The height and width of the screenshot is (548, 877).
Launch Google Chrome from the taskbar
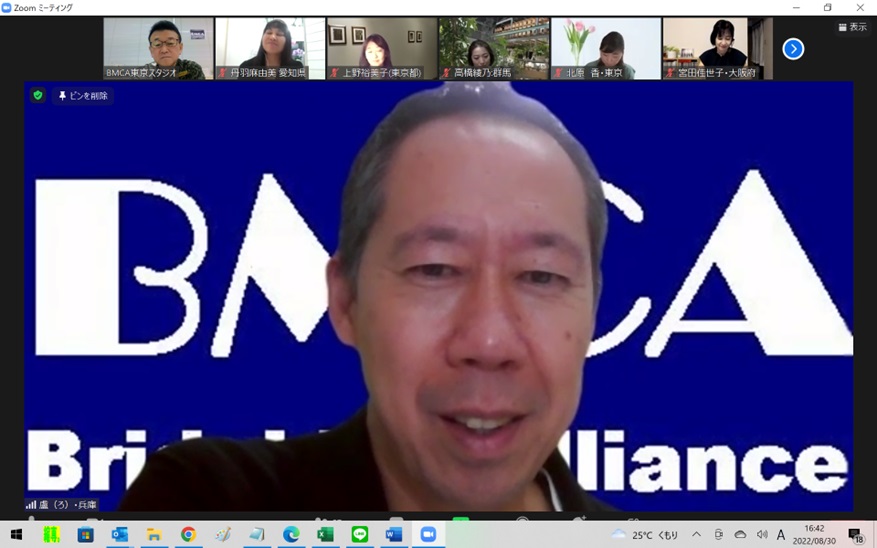click(188, 535)
